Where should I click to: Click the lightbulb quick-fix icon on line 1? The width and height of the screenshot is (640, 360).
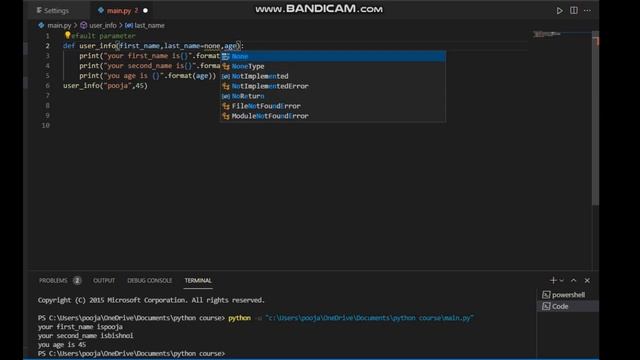tap(68, 36)
